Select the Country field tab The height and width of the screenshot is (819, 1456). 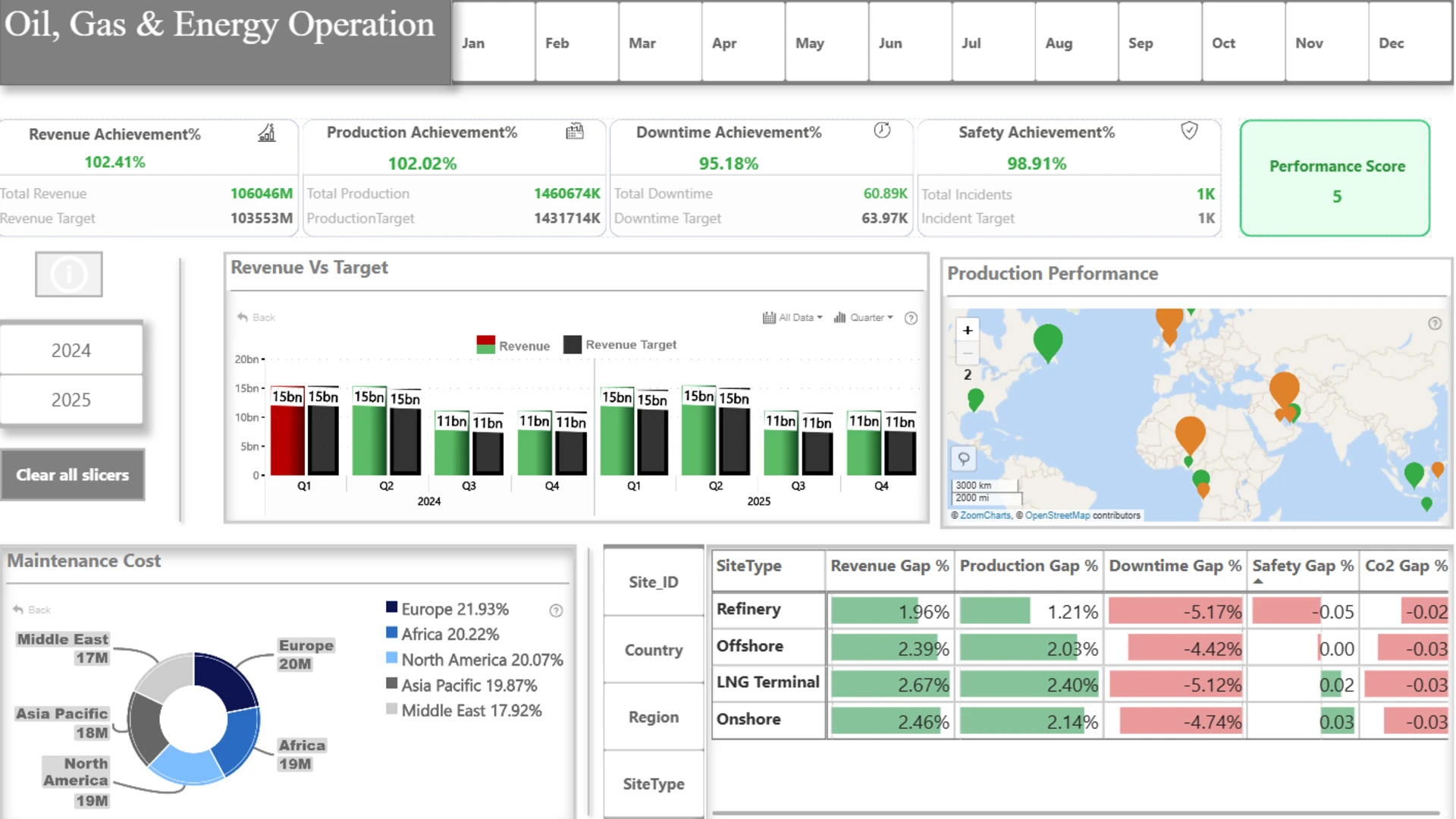[x=654, y=650]
